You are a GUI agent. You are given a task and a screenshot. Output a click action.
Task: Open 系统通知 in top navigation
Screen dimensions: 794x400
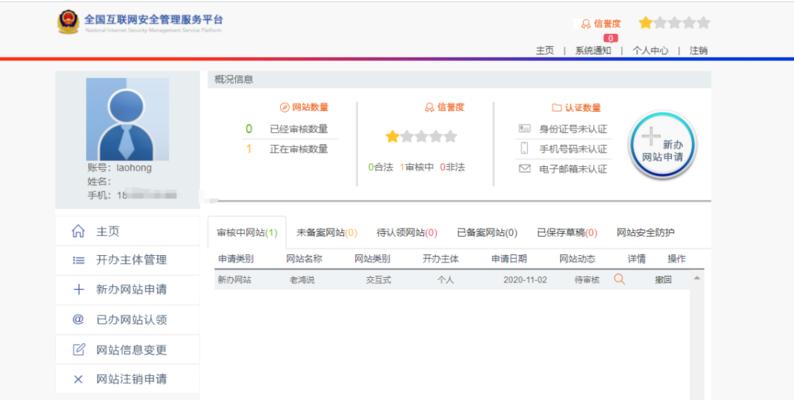[593, 51]
